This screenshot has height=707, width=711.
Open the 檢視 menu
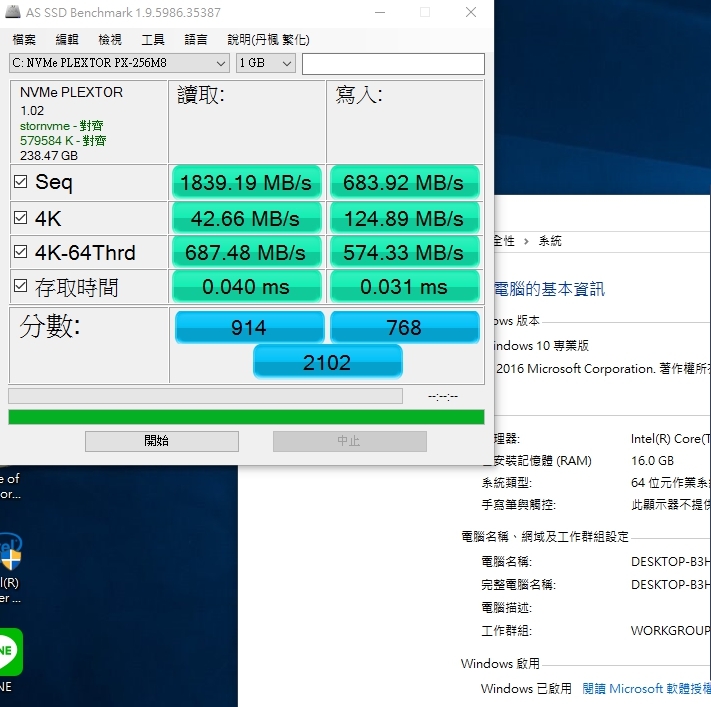(x=110, y=39)
